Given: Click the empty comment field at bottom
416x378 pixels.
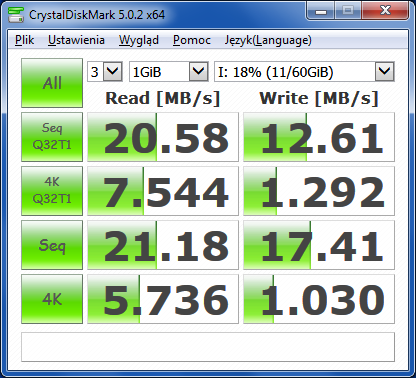Looking at the screenshot, I should [x=208, y=347].
